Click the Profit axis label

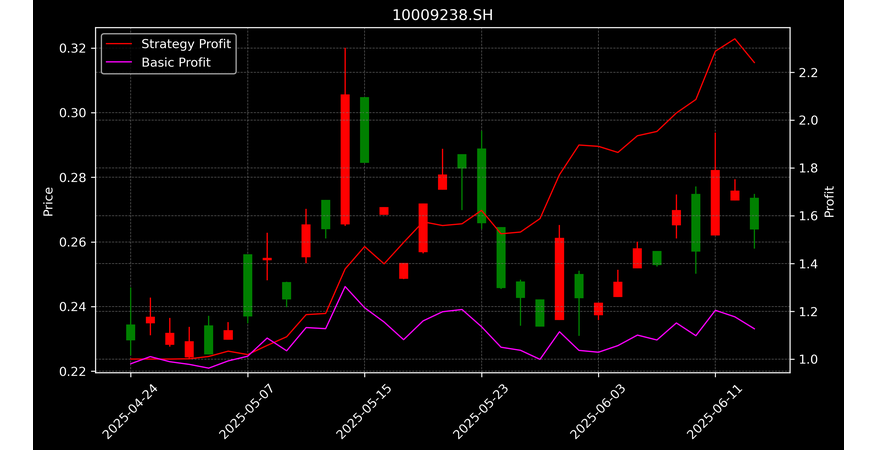[829, 201]
